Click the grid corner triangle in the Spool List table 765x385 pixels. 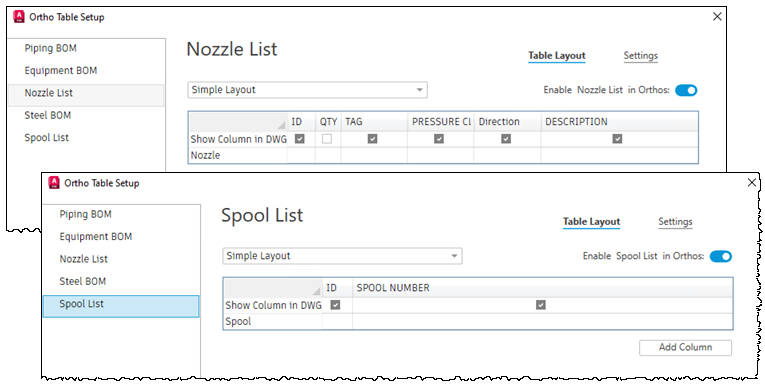[x=316, y=291]
